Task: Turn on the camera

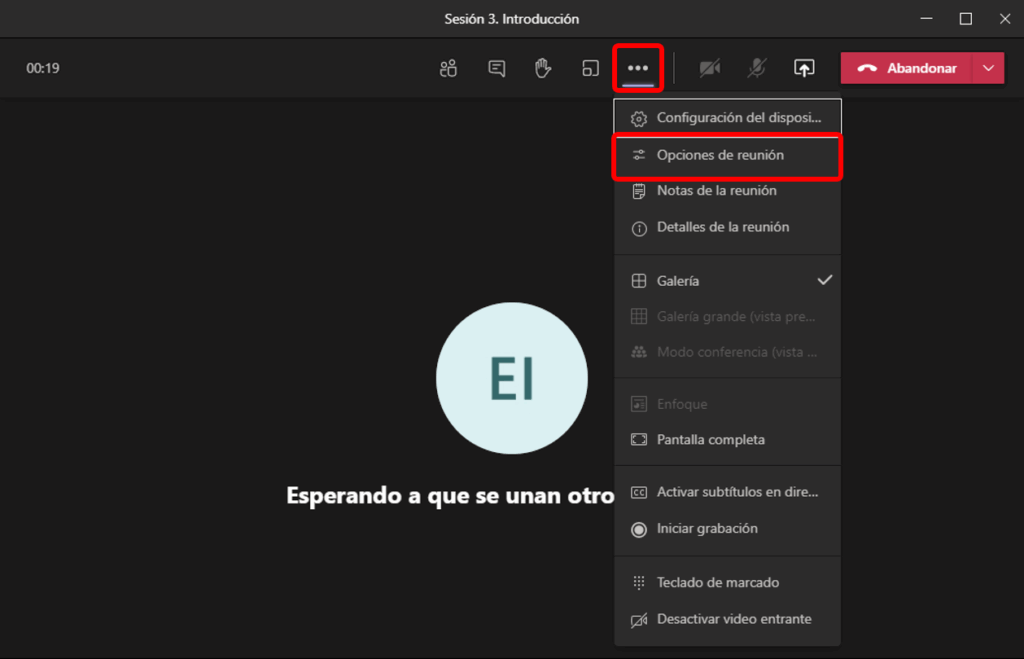Action: 710,68
